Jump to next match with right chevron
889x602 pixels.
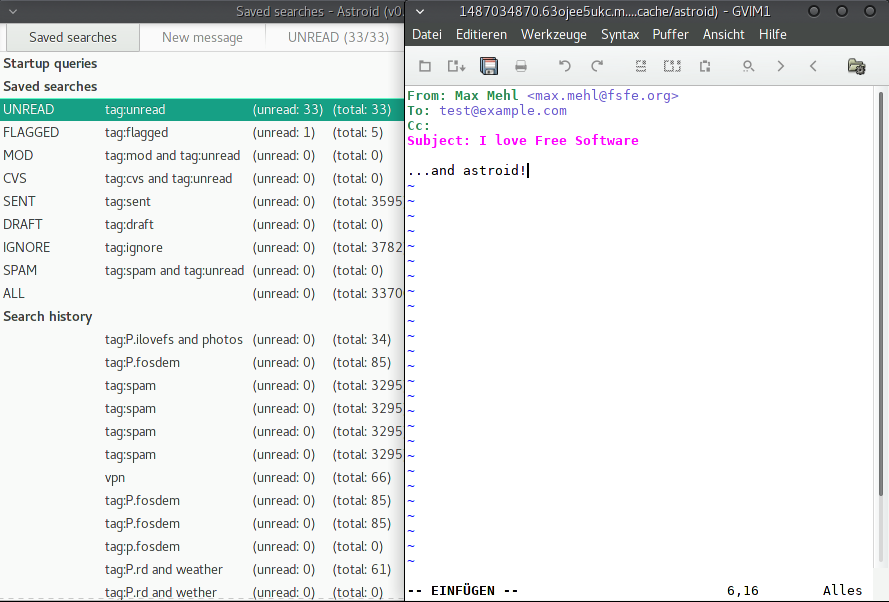click(781, 66)
